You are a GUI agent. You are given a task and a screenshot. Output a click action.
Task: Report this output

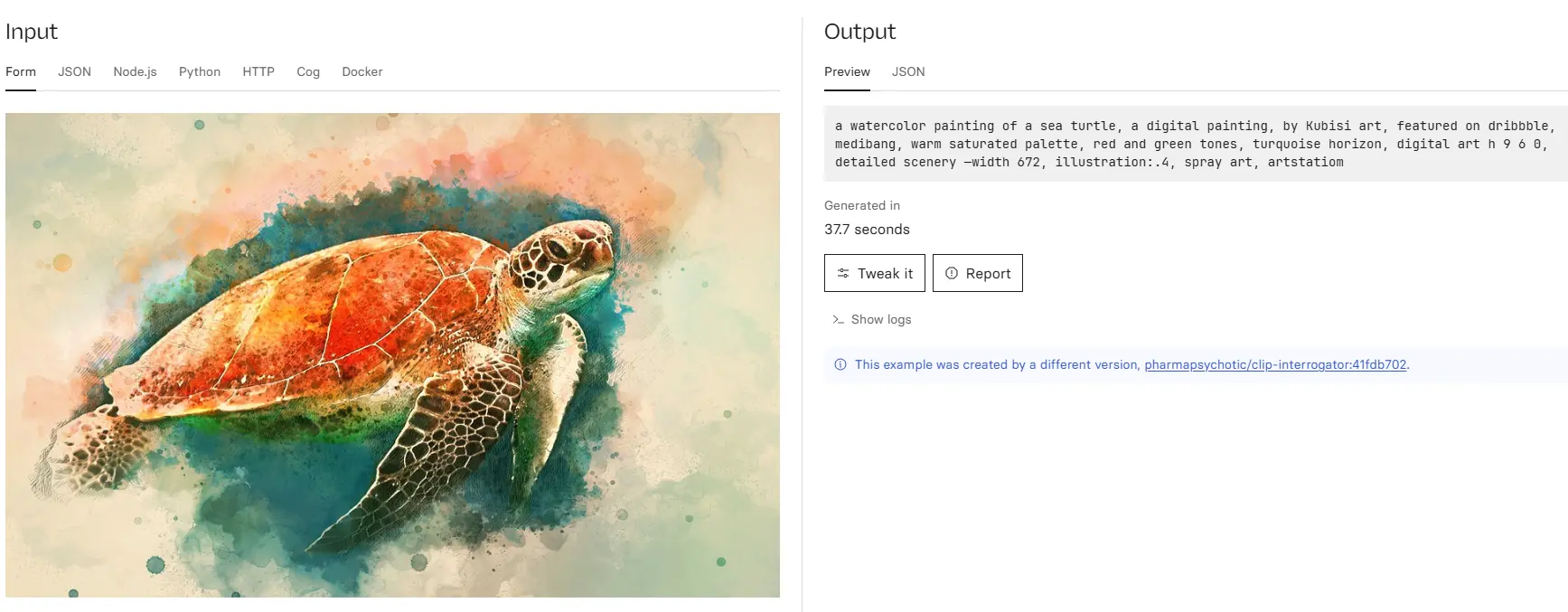pyautogui.click(x=977, y=273)
